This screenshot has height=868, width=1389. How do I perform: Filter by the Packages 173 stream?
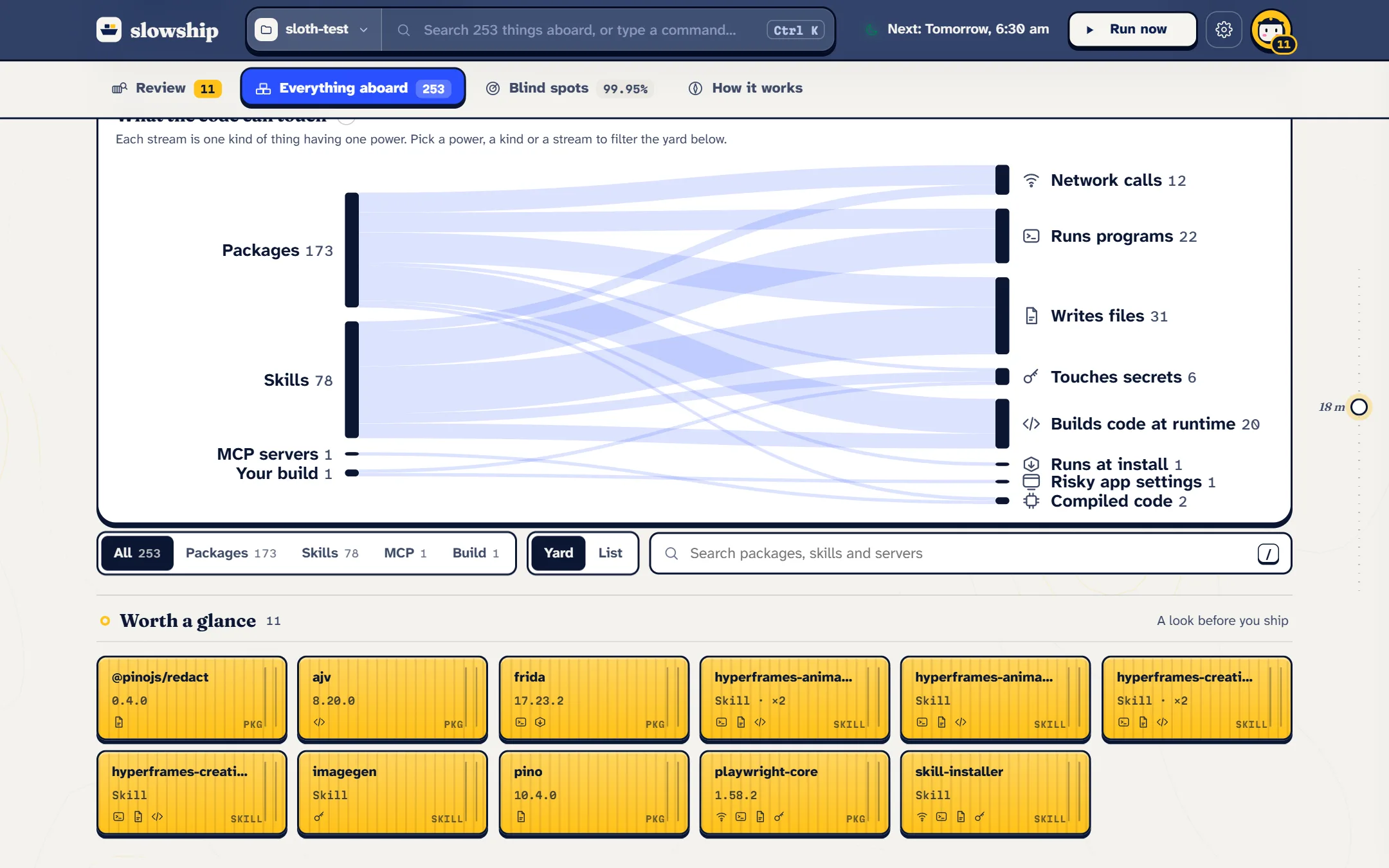277,250
